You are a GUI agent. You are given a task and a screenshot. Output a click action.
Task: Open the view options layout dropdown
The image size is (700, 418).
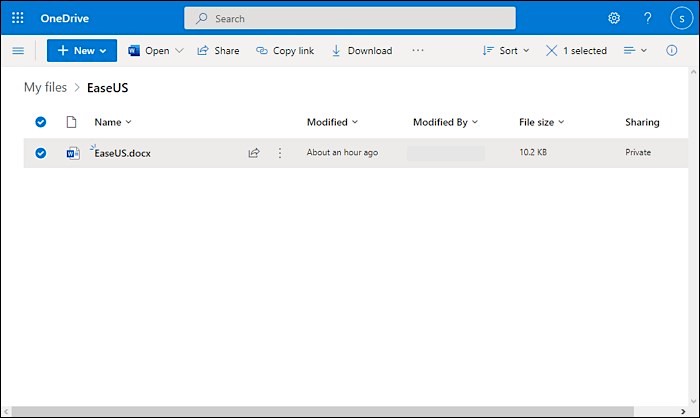pos(635,51)
